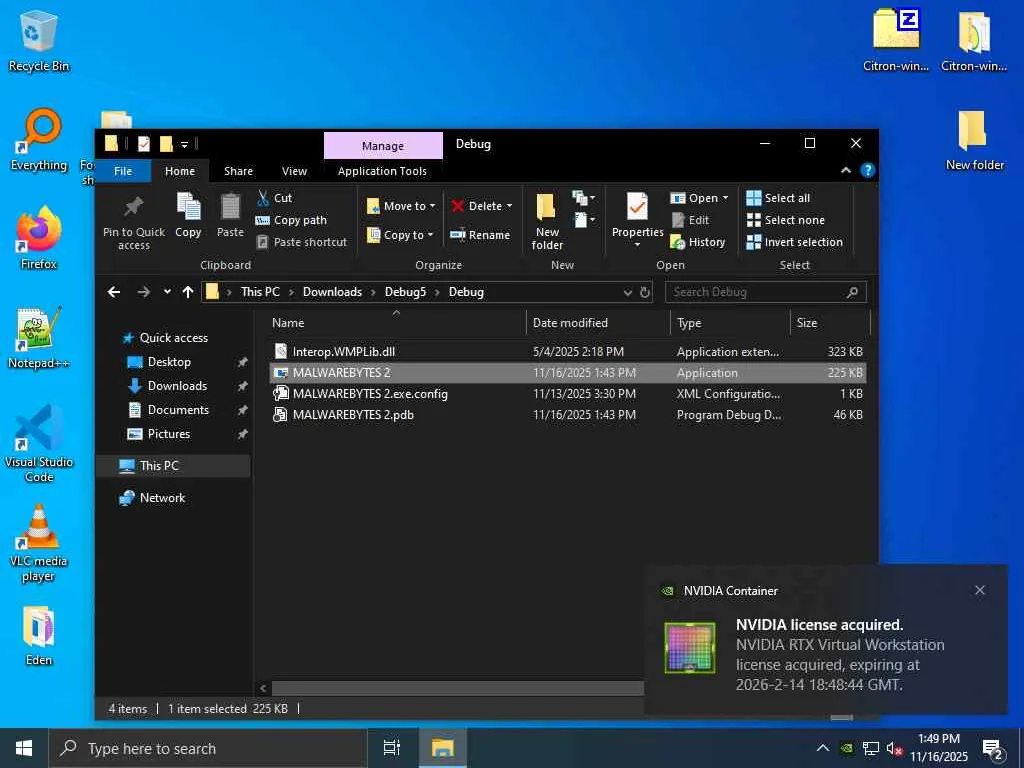Dismiss NVIDIA Container notification

tap(980, 590)
